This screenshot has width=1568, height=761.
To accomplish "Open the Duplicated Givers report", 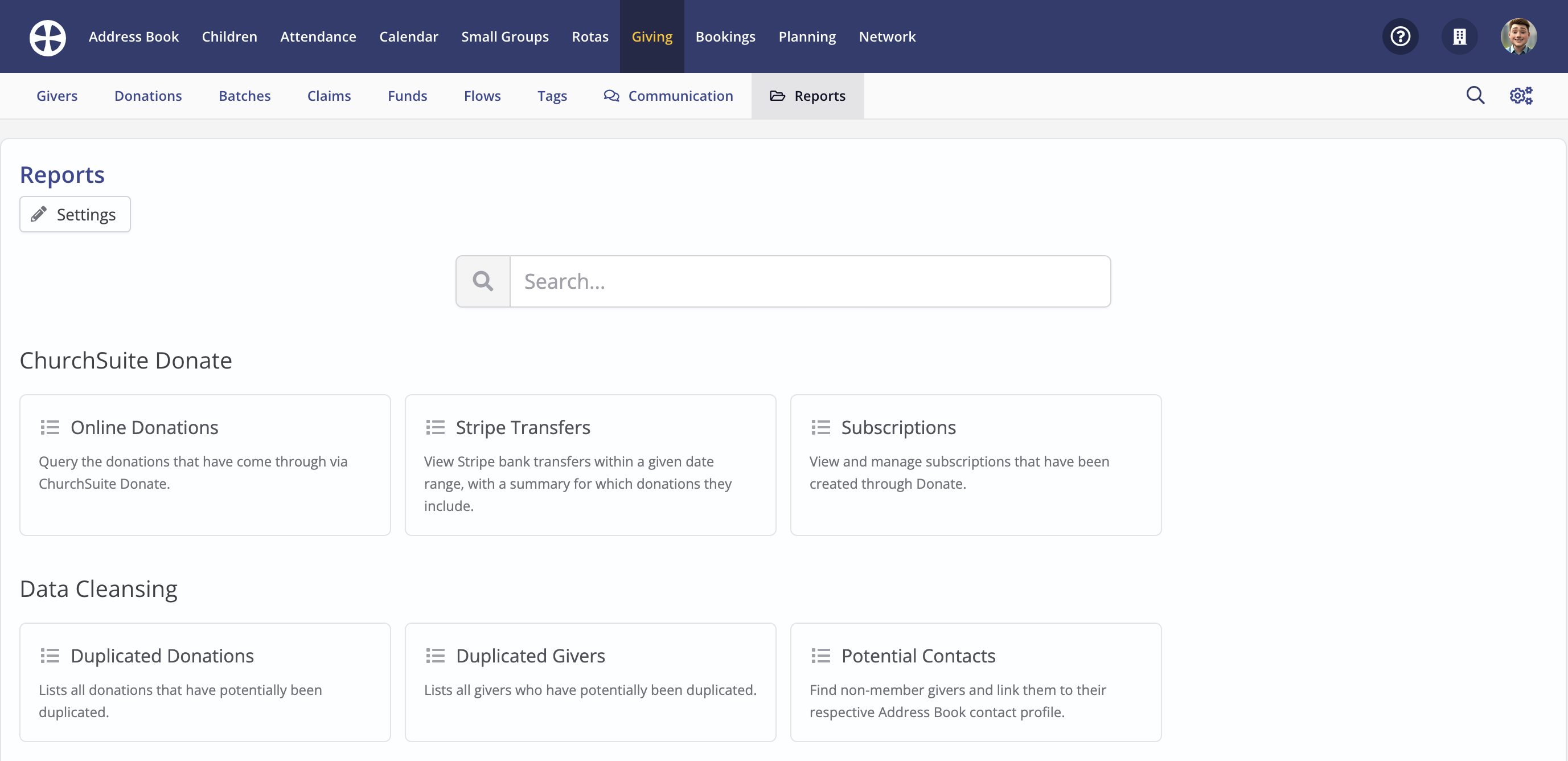I will [590, 682].
